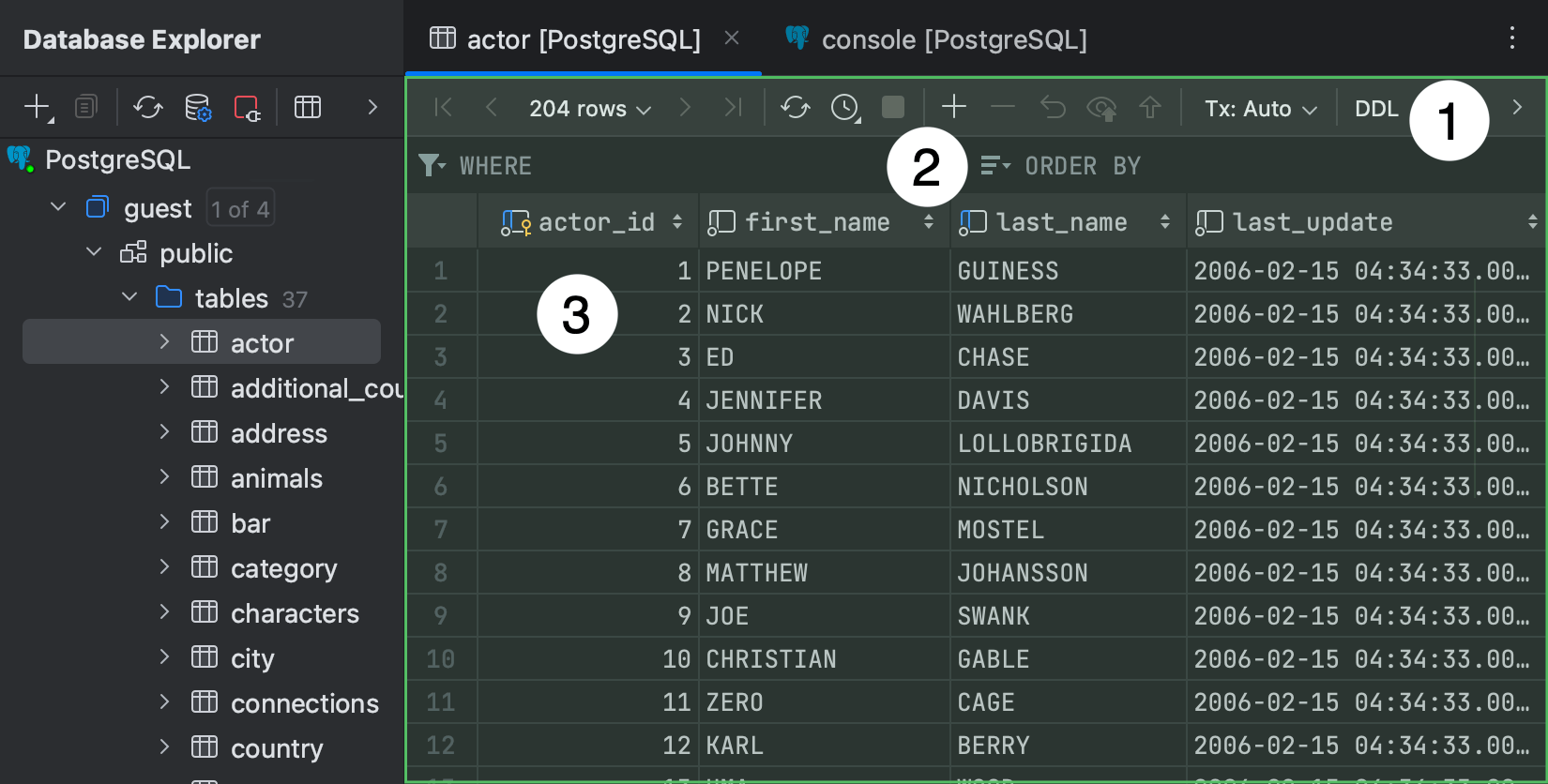Image resolution: width=1548 pixels, height=784 pixels.
Task: Open data source properties
Action: (198, 108)
